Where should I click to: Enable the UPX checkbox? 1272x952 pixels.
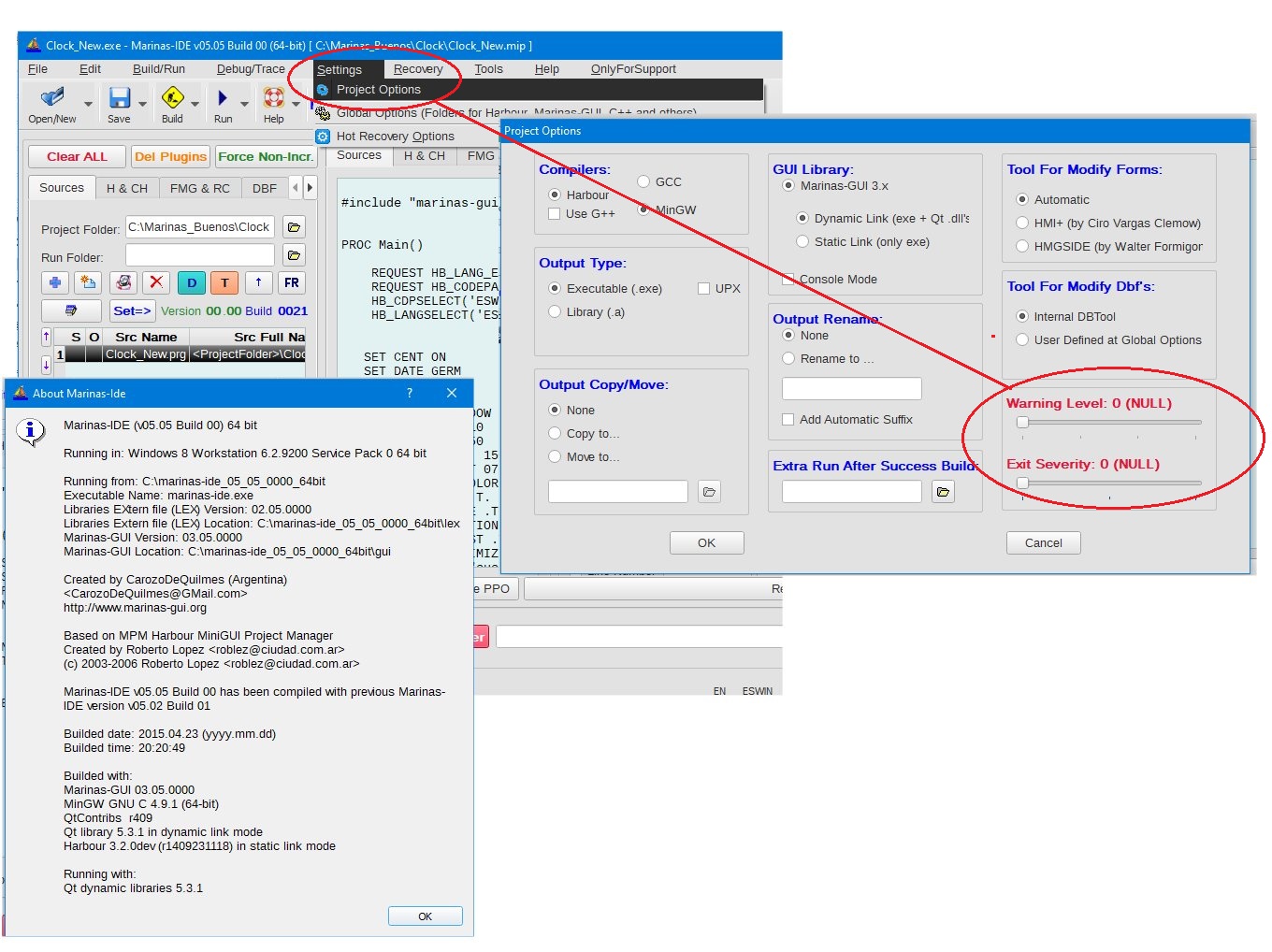[703, 288]
